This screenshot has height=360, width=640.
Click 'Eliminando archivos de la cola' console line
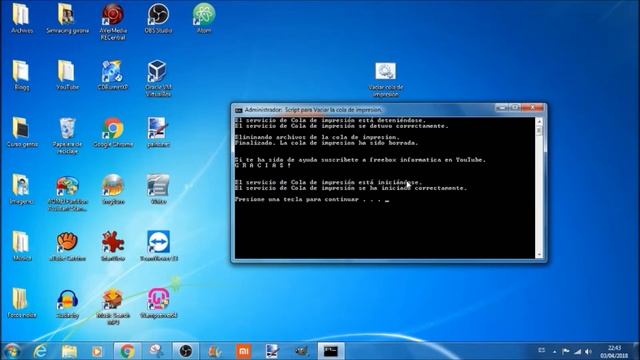(317, 137)
